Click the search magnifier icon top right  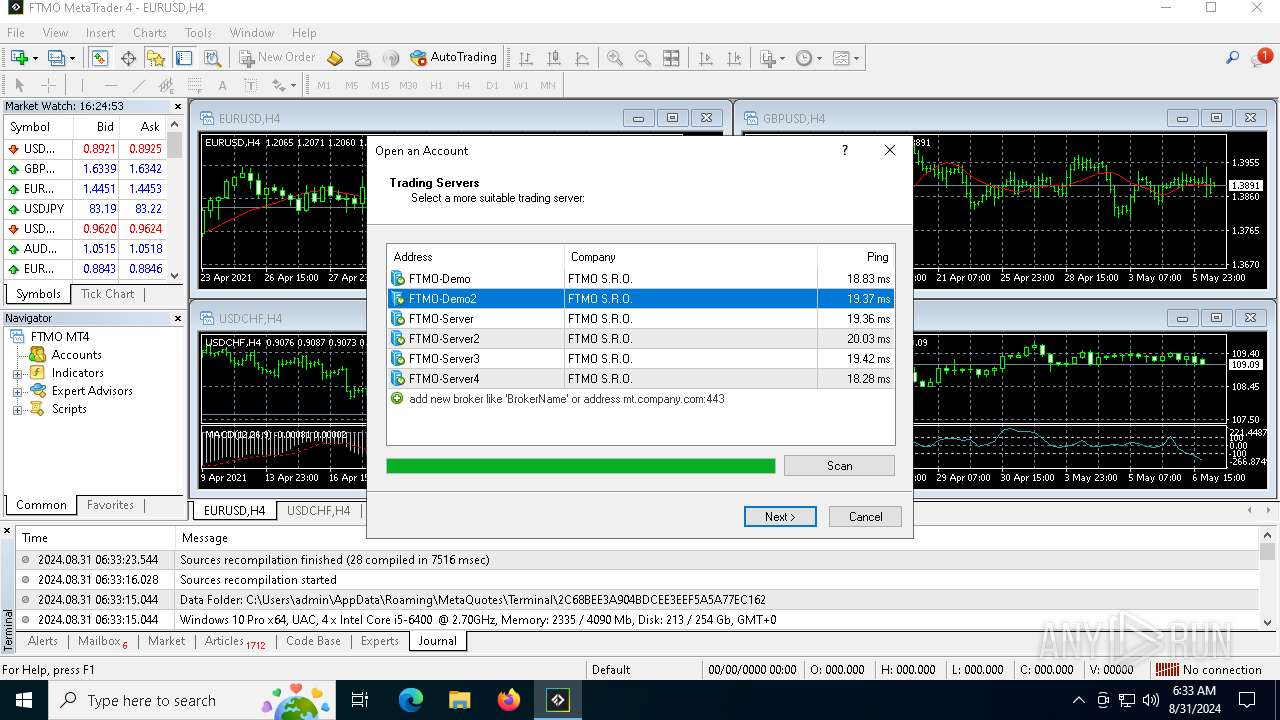[x=1232, y=58]
